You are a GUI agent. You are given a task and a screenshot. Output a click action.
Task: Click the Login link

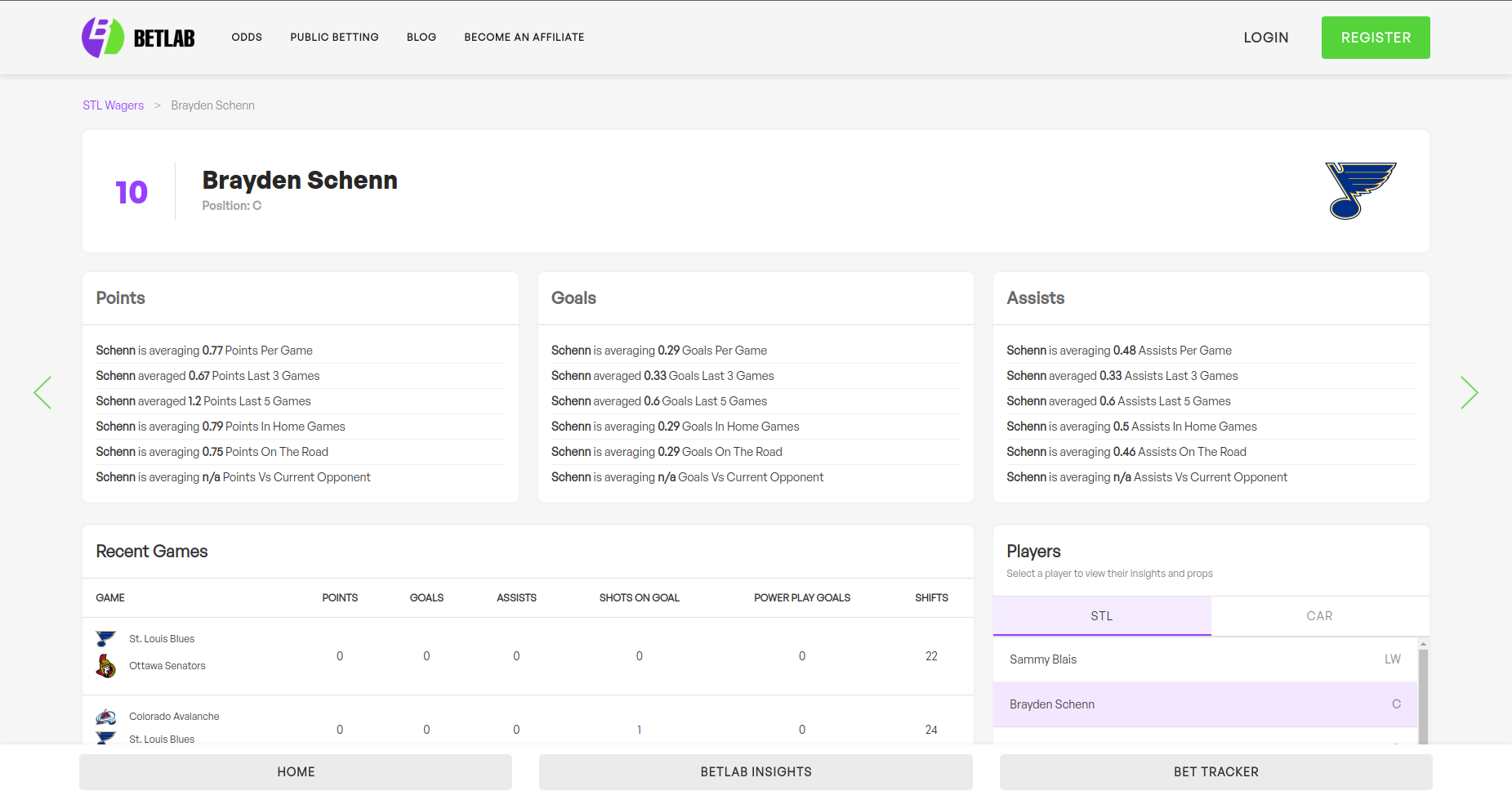1266,38
